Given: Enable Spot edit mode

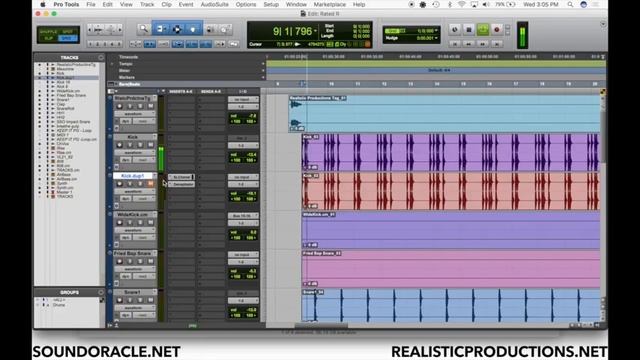Looking at the screenshot, I should [67, 31].
